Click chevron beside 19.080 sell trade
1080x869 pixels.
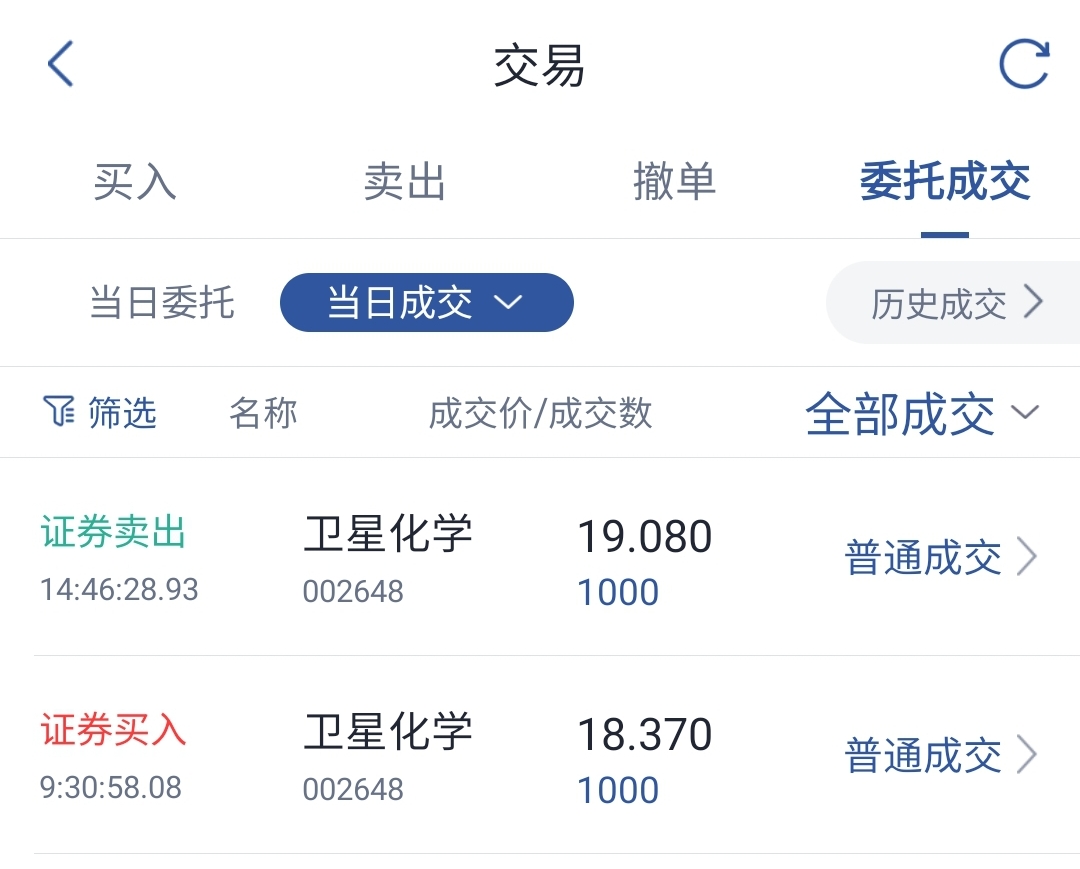point(1027,557)
